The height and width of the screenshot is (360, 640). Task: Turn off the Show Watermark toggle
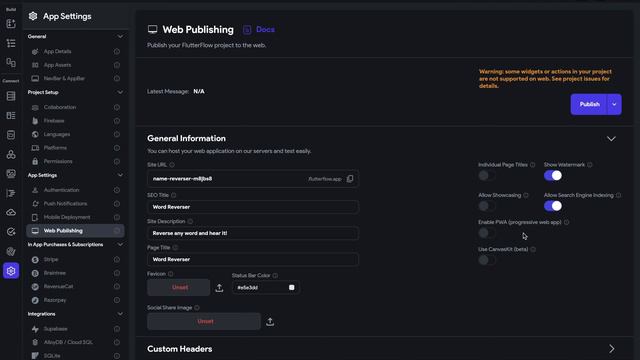pyautogui.click(x=553, y=176)
